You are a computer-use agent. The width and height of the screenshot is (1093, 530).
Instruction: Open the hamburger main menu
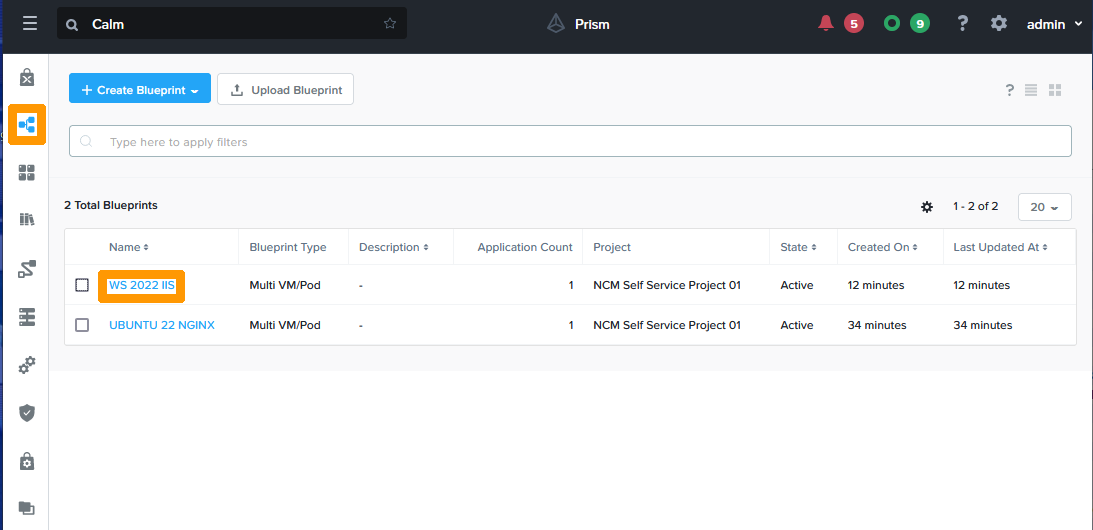click(x=30, y=23)
